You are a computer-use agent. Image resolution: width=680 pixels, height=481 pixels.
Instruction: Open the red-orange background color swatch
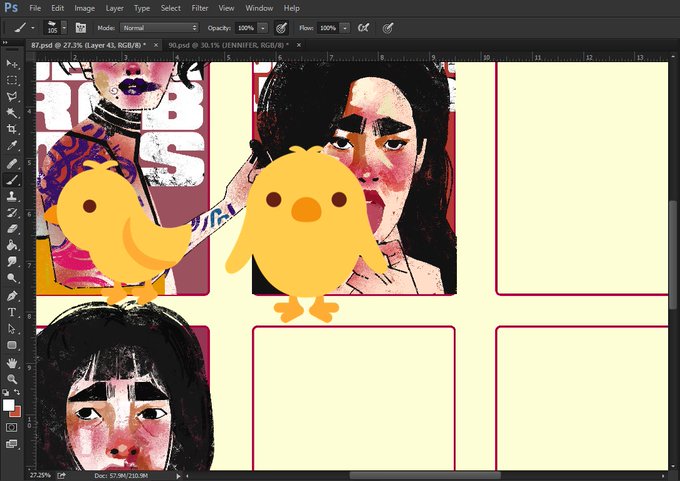point(17,412)
